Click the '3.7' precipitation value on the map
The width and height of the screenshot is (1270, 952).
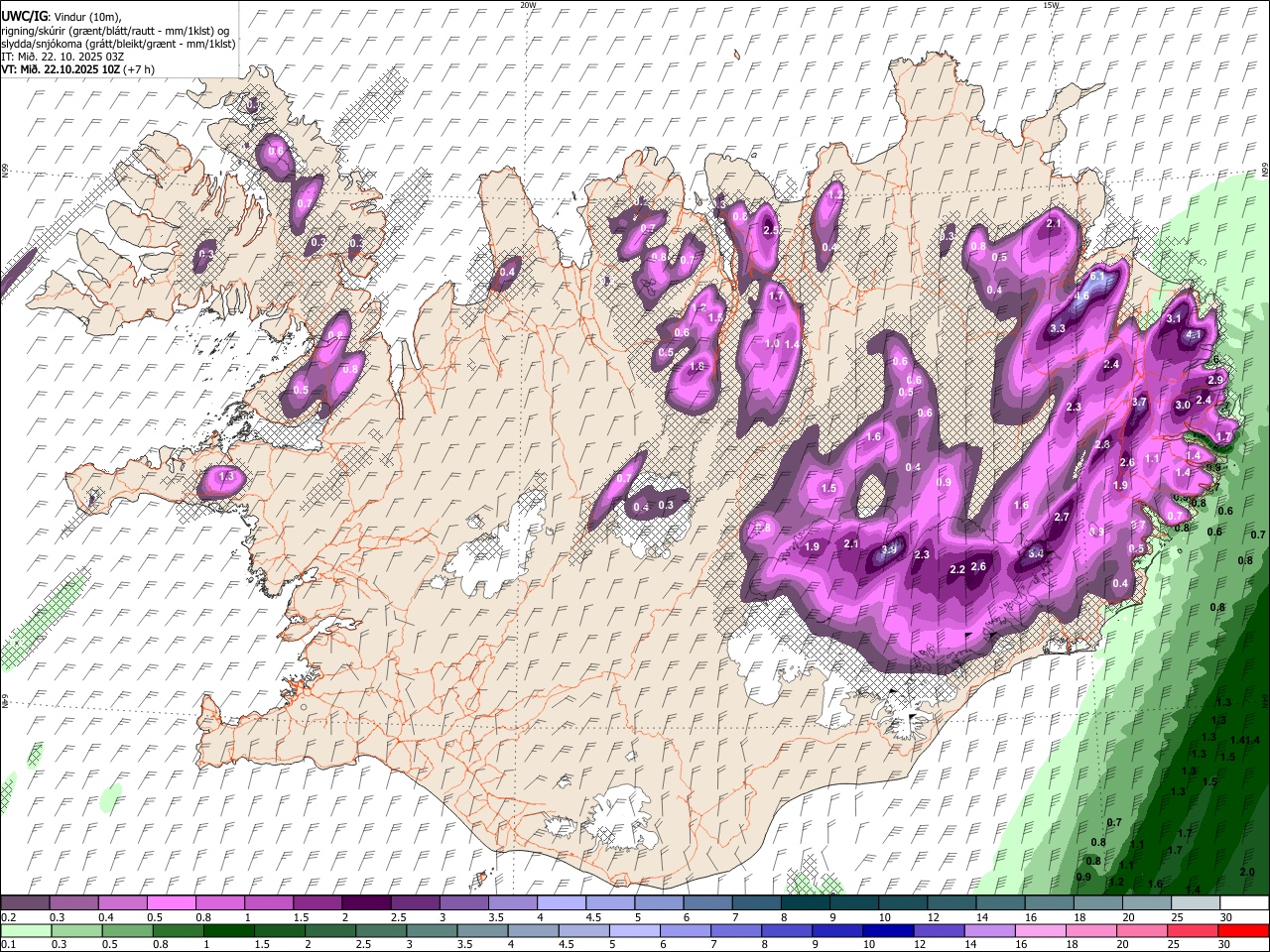[x=1139, y=402]
